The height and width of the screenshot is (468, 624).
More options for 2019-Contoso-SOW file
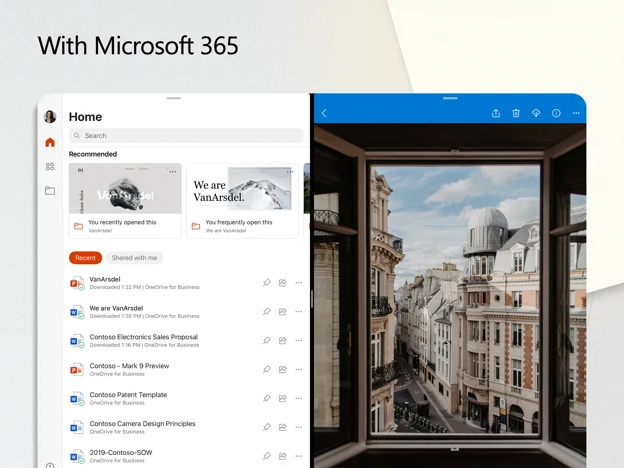[299, 456]
